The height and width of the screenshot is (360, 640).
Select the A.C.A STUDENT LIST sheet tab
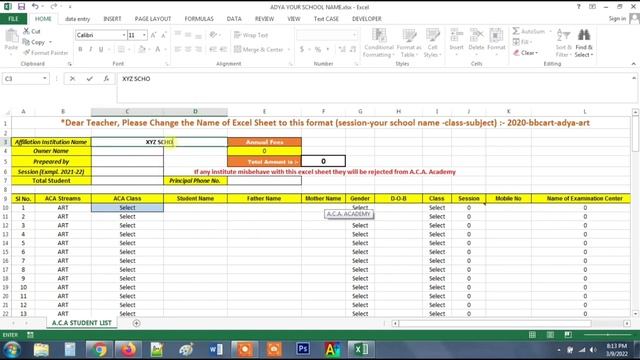[x=81, y=323]
